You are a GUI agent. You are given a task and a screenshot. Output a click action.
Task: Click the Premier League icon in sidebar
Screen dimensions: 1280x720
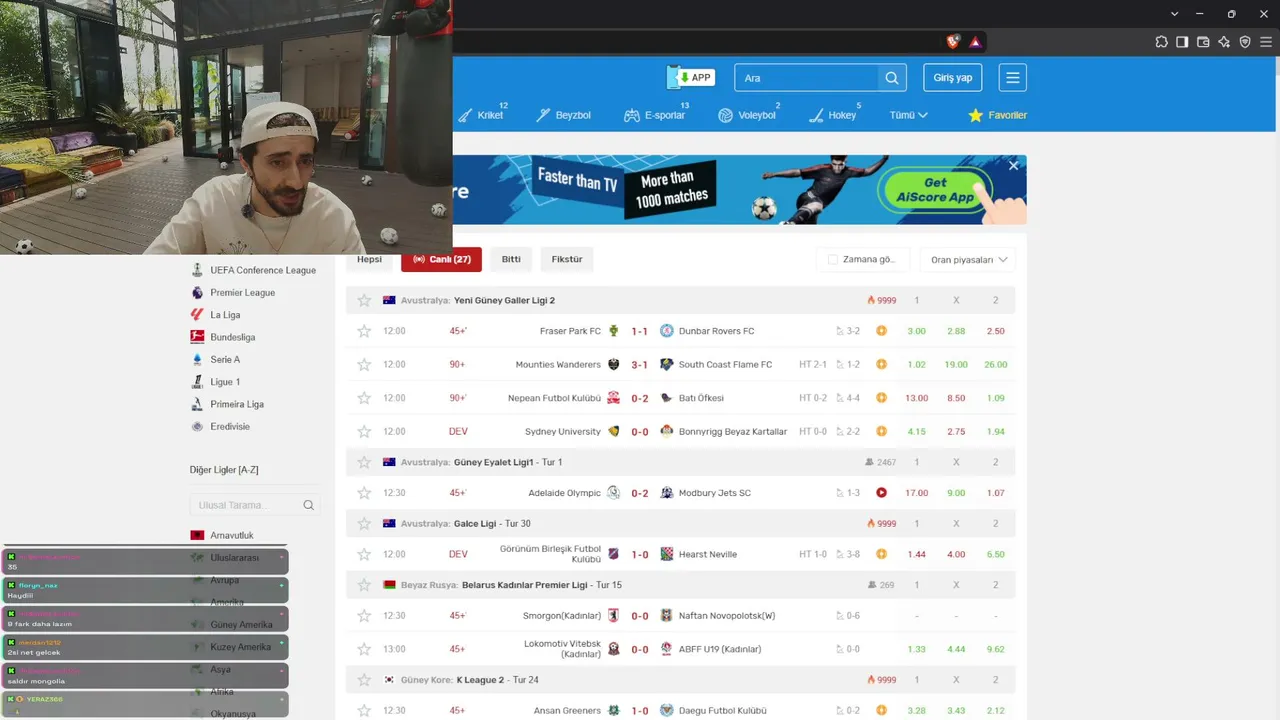click(x=197, y=292)
